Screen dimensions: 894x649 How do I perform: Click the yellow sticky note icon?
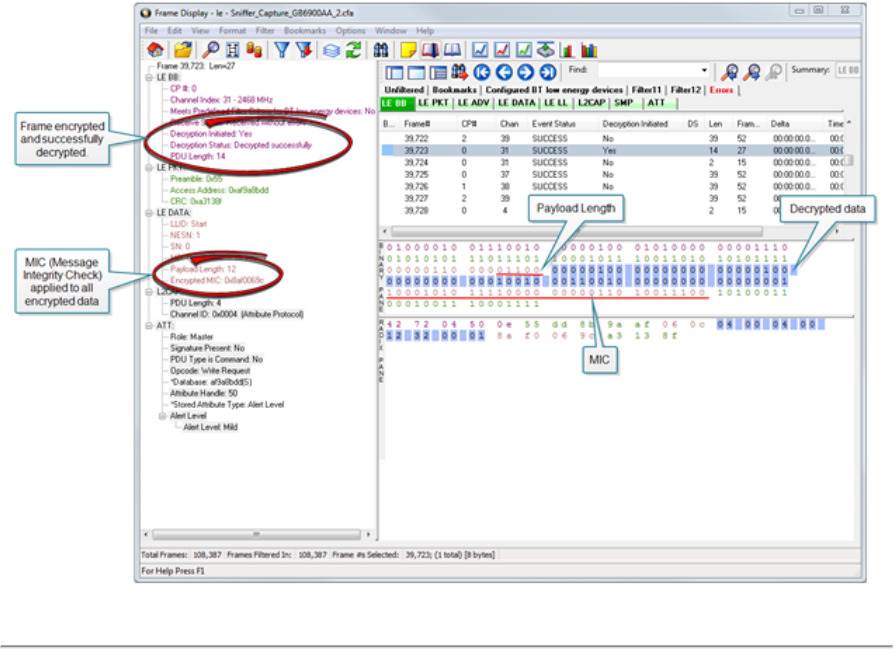(x=408, y=49)
